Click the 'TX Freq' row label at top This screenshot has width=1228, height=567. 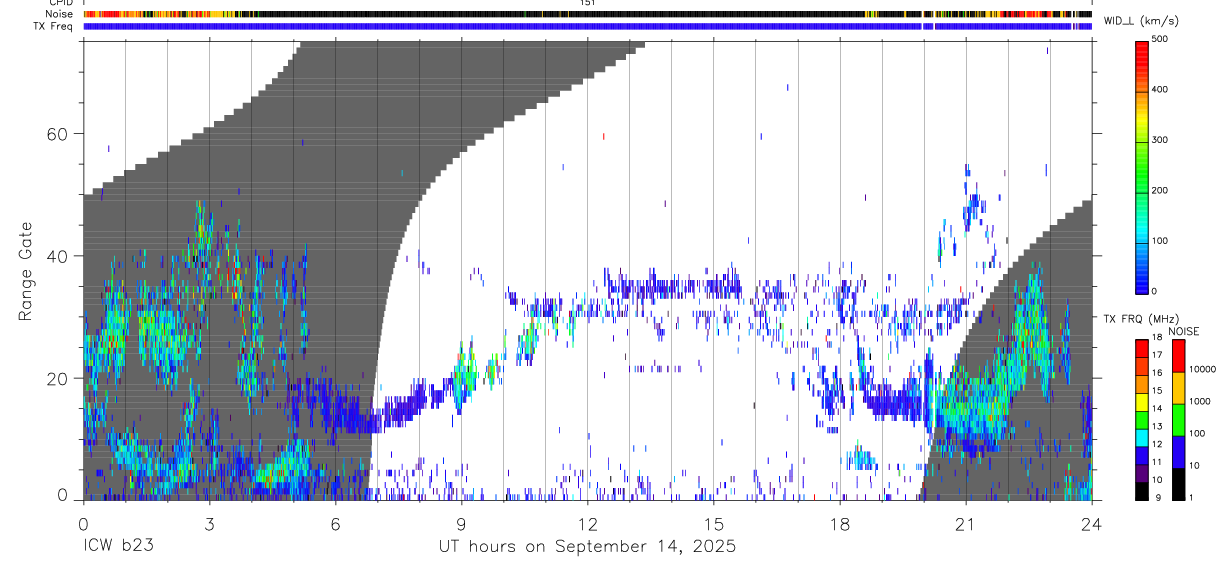click(x=54, y=25)
